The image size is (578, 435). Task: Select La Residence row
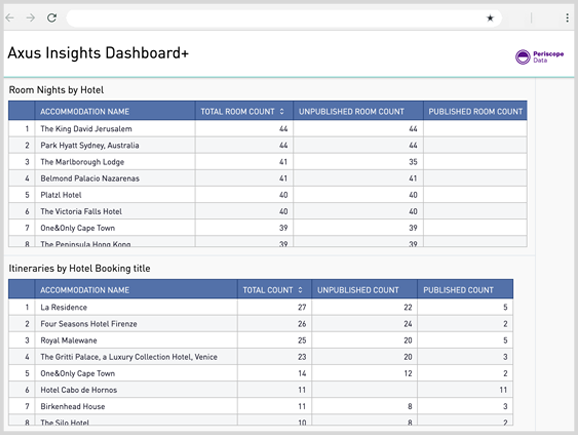261,307
